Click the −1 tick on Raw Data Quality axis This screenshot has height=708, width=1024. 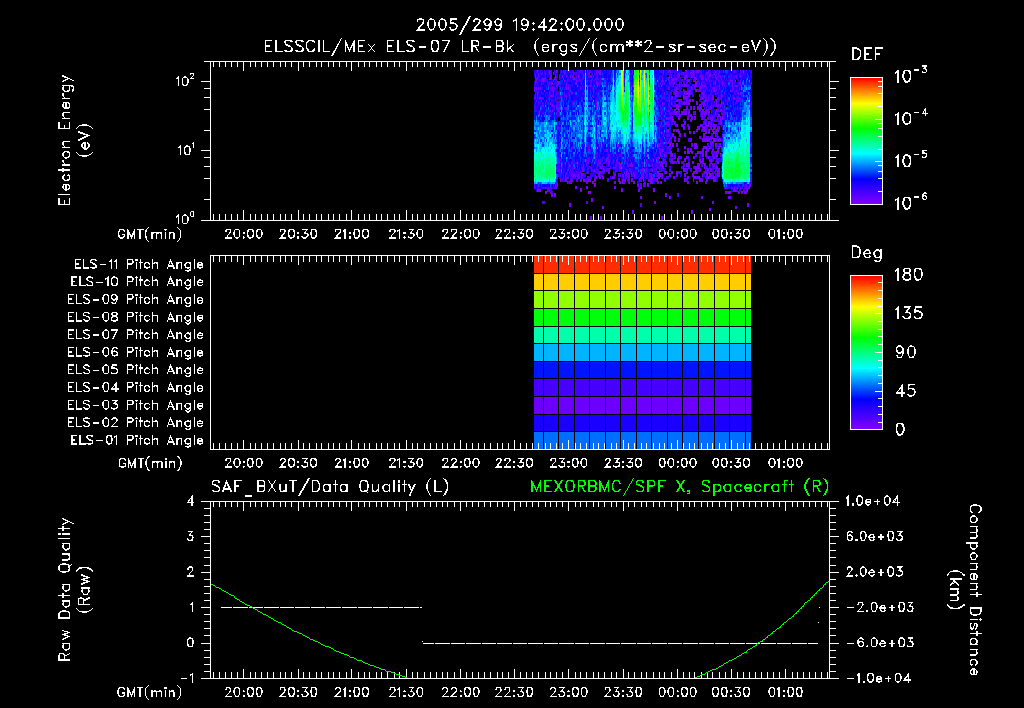click(x=187, y=678)
